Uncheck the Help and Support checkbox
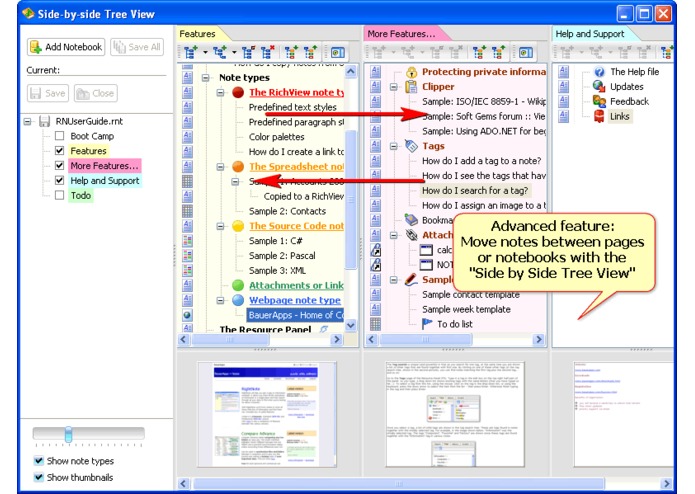This screenshot has height=494, width=695. pos(59,180)
